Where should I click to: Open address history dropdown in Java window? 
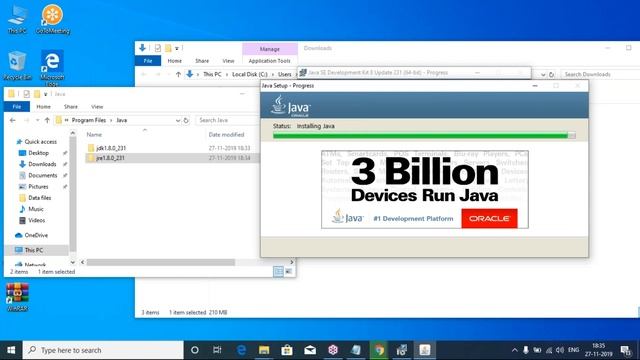point(178,120)
